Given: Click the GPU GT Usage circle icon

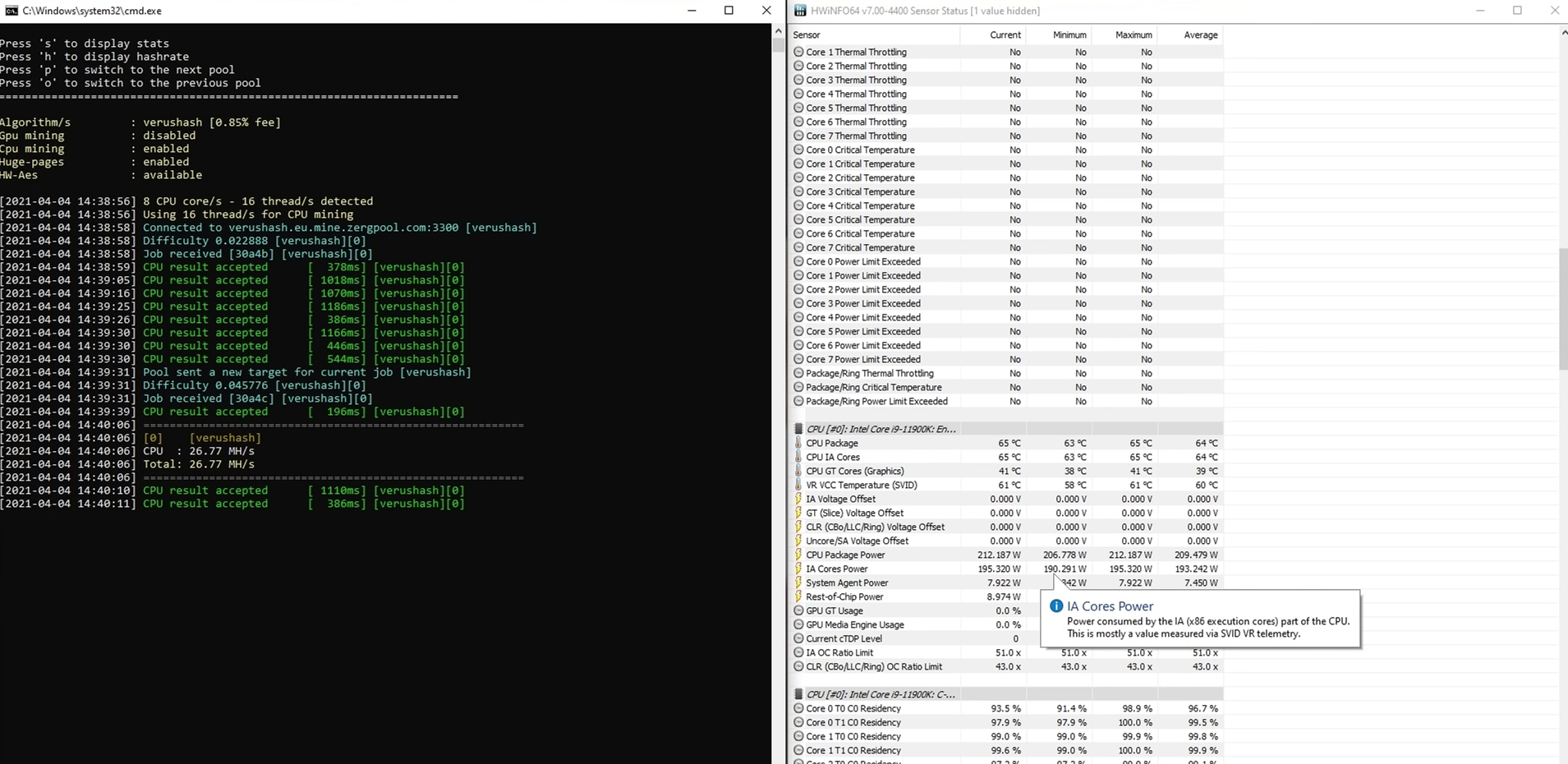Looking at the screenshot, I should (x=798, y=610).
